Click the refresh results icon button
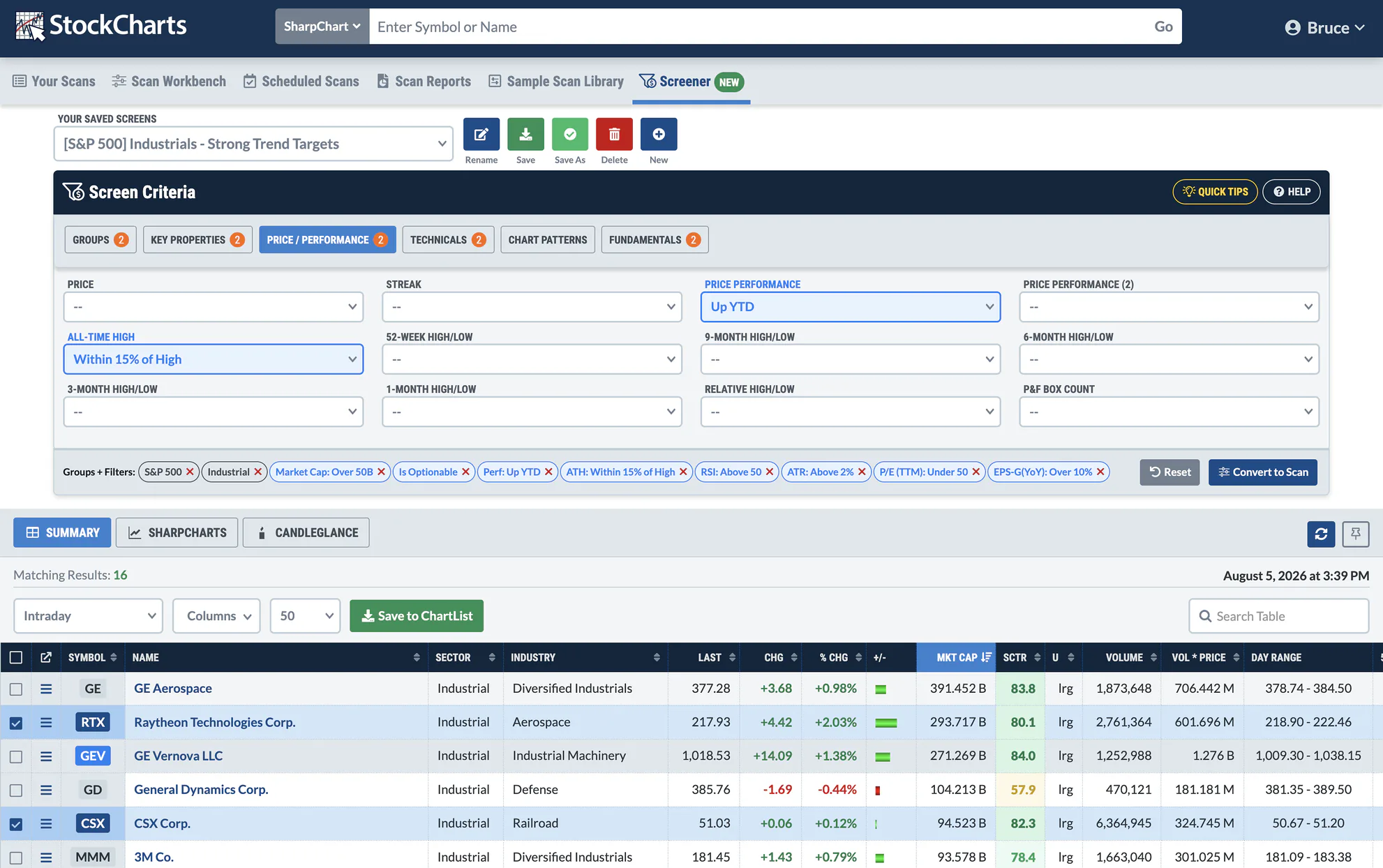1383x868 pixels. (x=1321, y=534)
